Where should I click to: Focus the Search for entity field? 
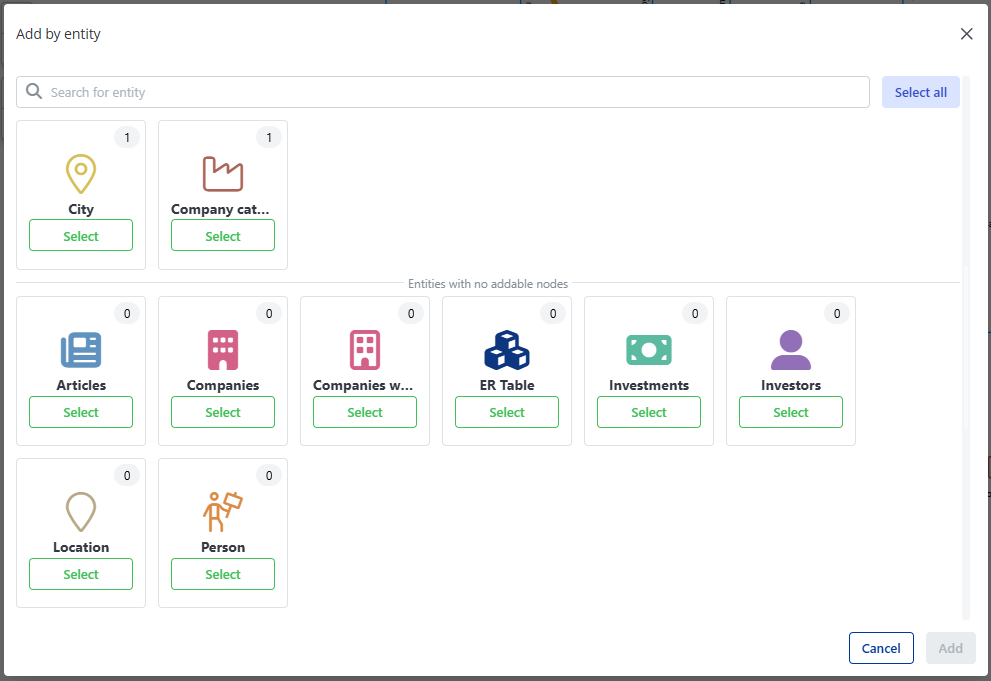[443, 92]
